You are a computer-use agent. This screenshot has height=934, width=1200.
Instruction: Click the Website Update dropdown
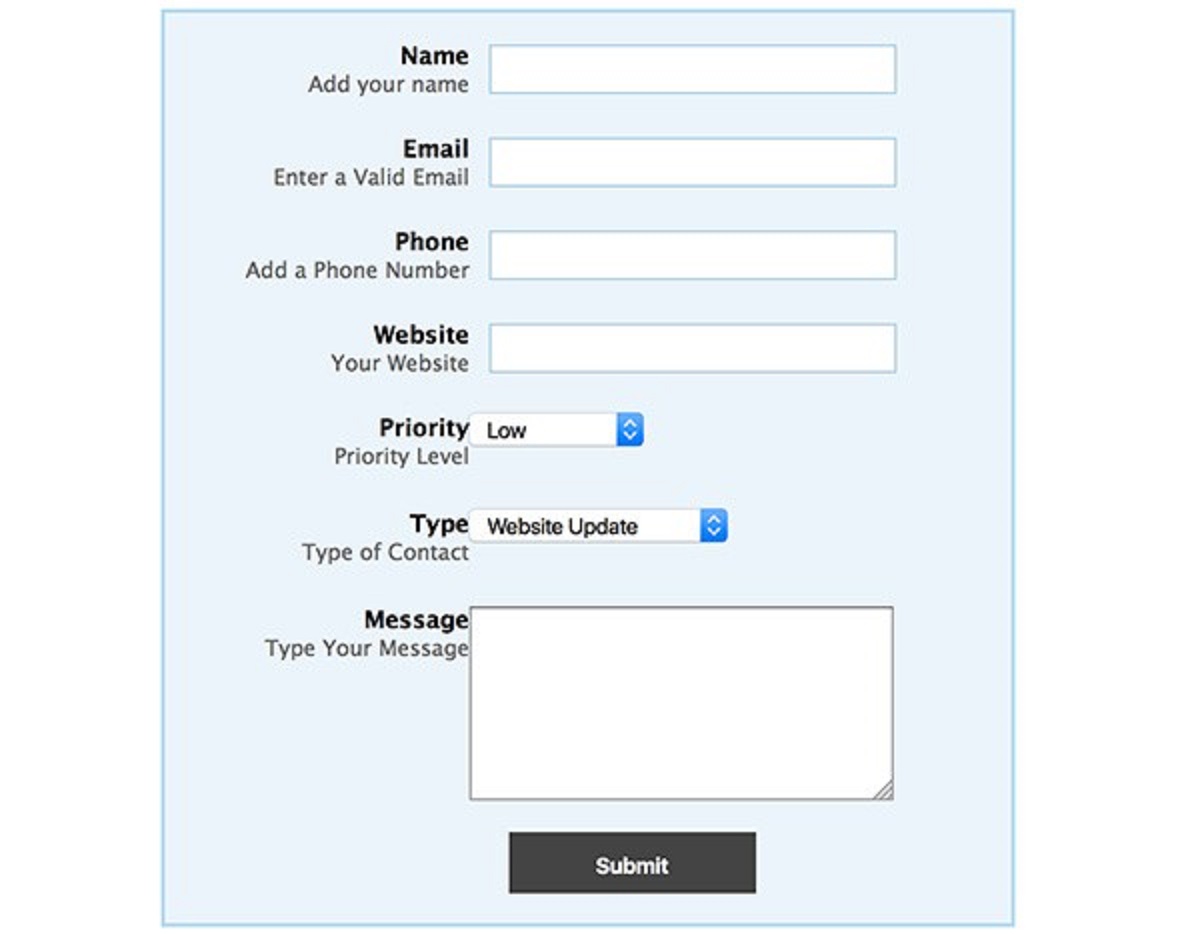[580, 525]
